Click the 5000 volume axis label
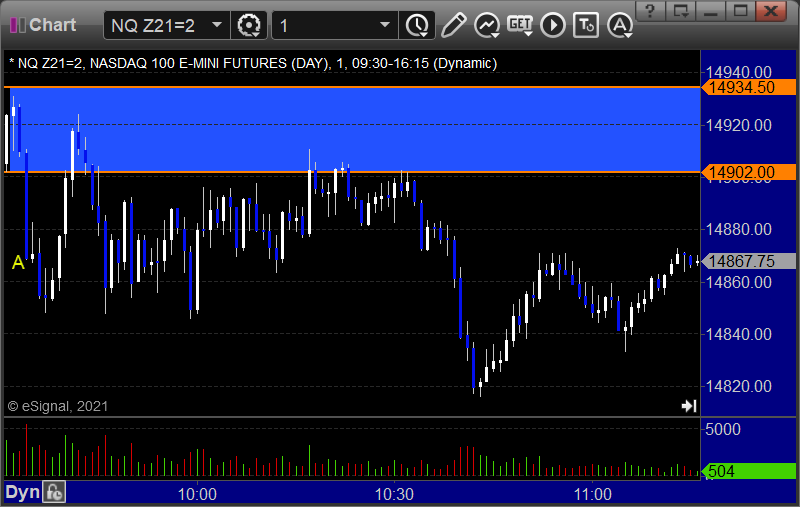Screen dimensions: 800x507 tap(723, 429)
